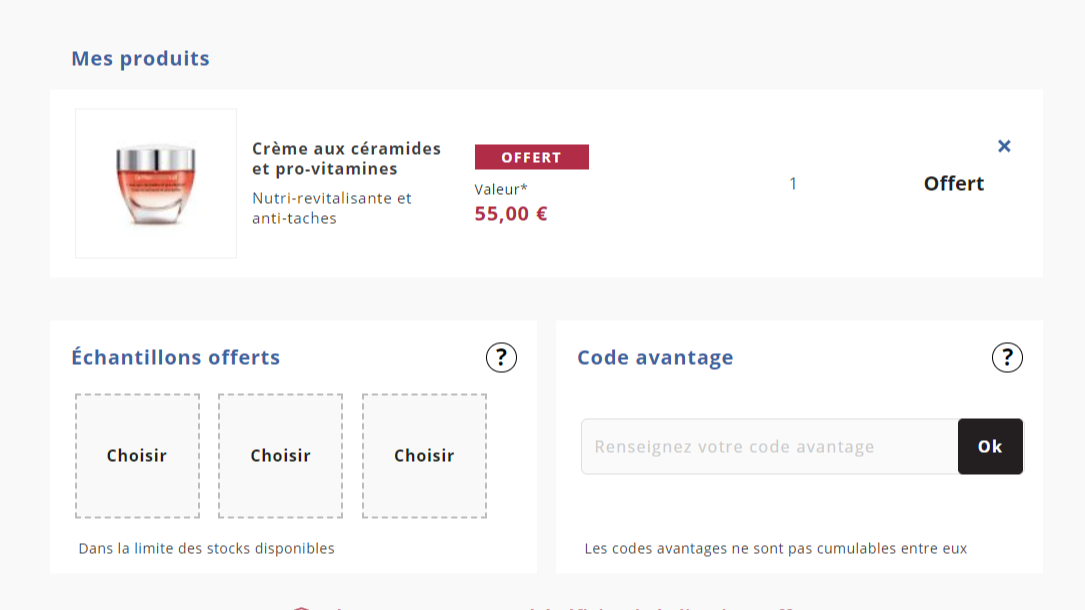This screenshot has height=610, width=1085.
Task: Click the bold Offert total text
Action: pos(953,184)
